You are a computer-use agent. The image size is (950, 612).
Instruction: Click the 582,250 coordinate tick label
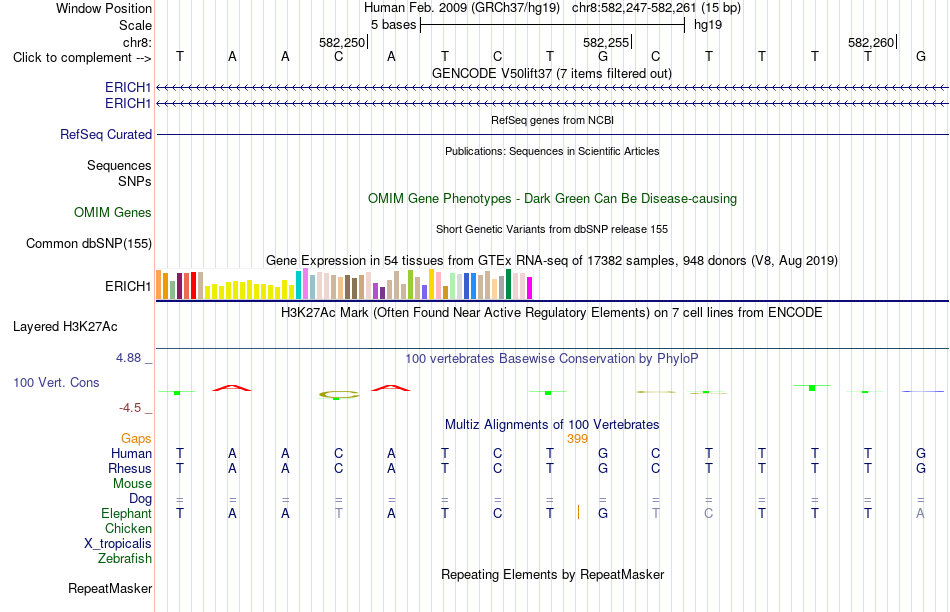pyautogui.click(x=342, y=42)
